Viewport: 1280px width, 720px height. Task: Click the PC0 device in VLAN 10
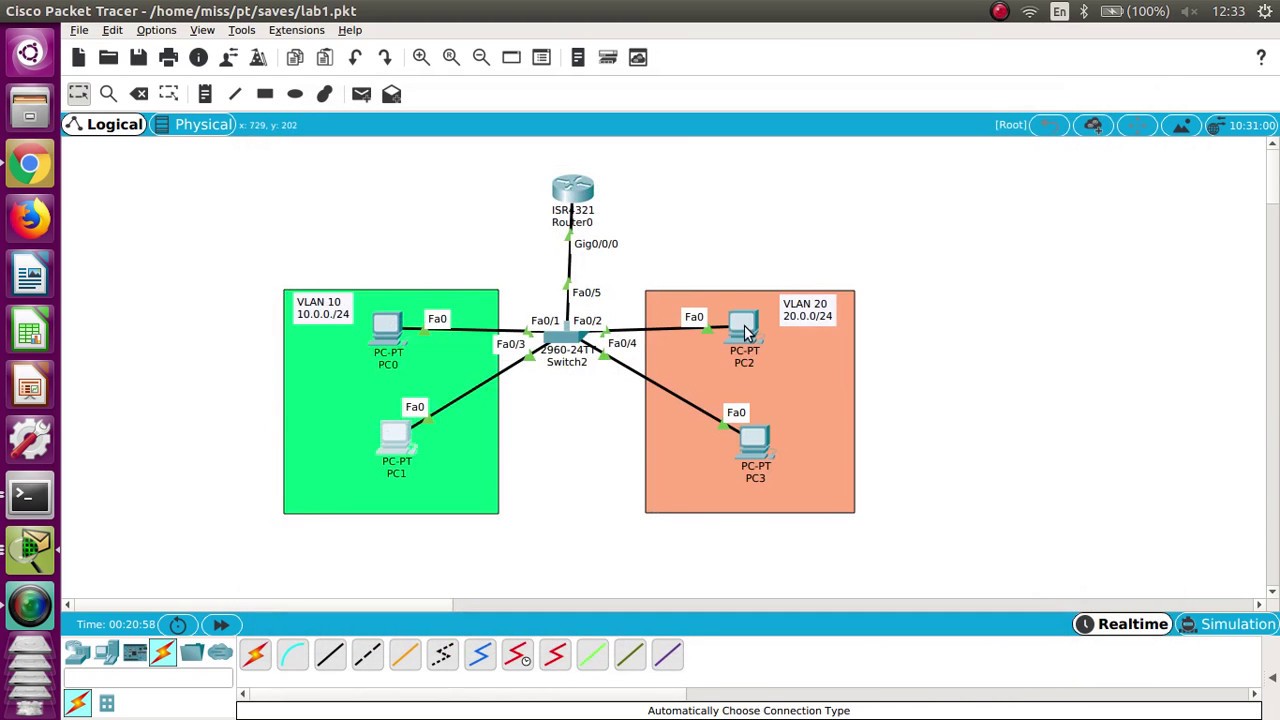388,330
